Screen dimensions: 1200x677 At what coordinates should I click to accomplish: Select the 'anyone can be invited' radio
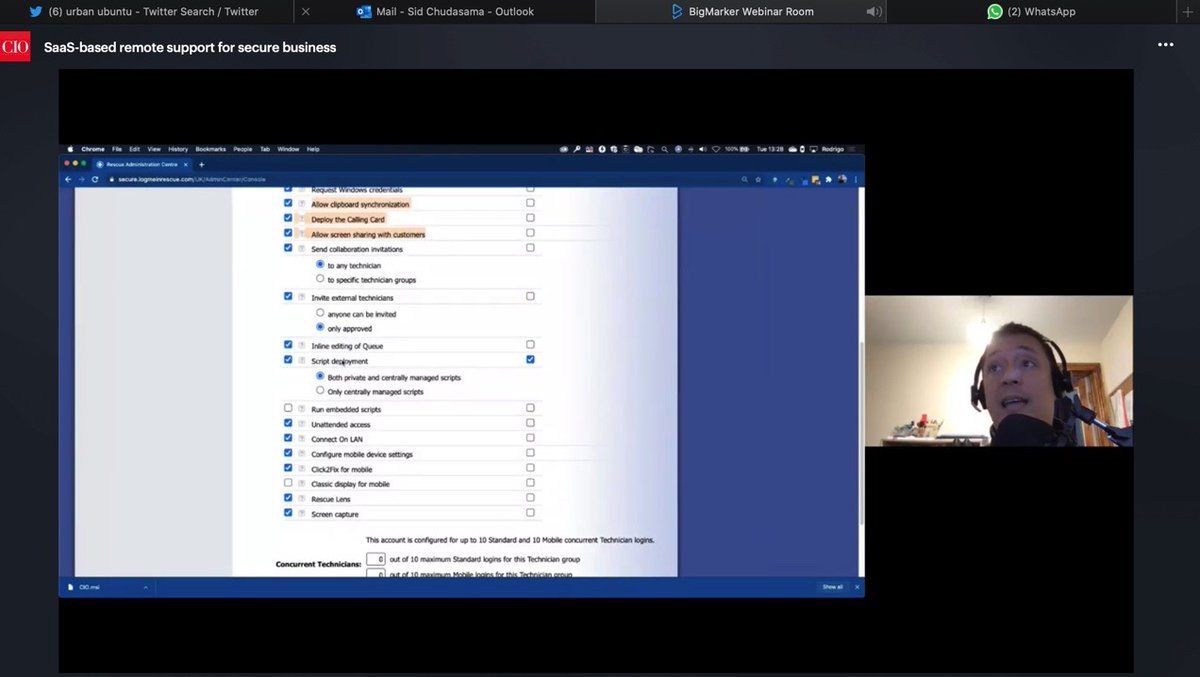320,313
